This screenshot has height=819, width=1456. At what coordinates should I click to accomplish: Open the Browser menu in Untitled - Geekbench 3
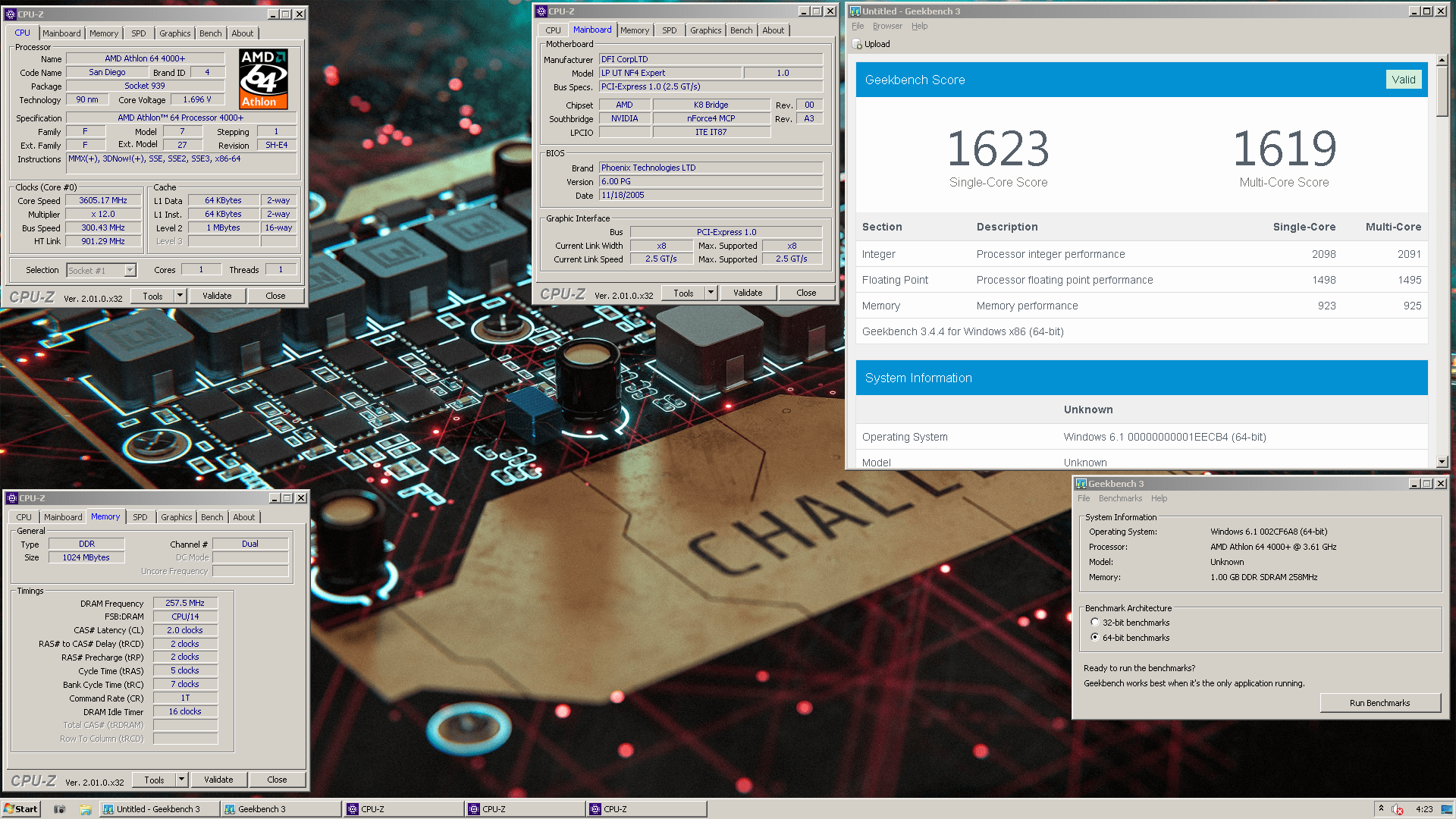click(x=887, y=26)
